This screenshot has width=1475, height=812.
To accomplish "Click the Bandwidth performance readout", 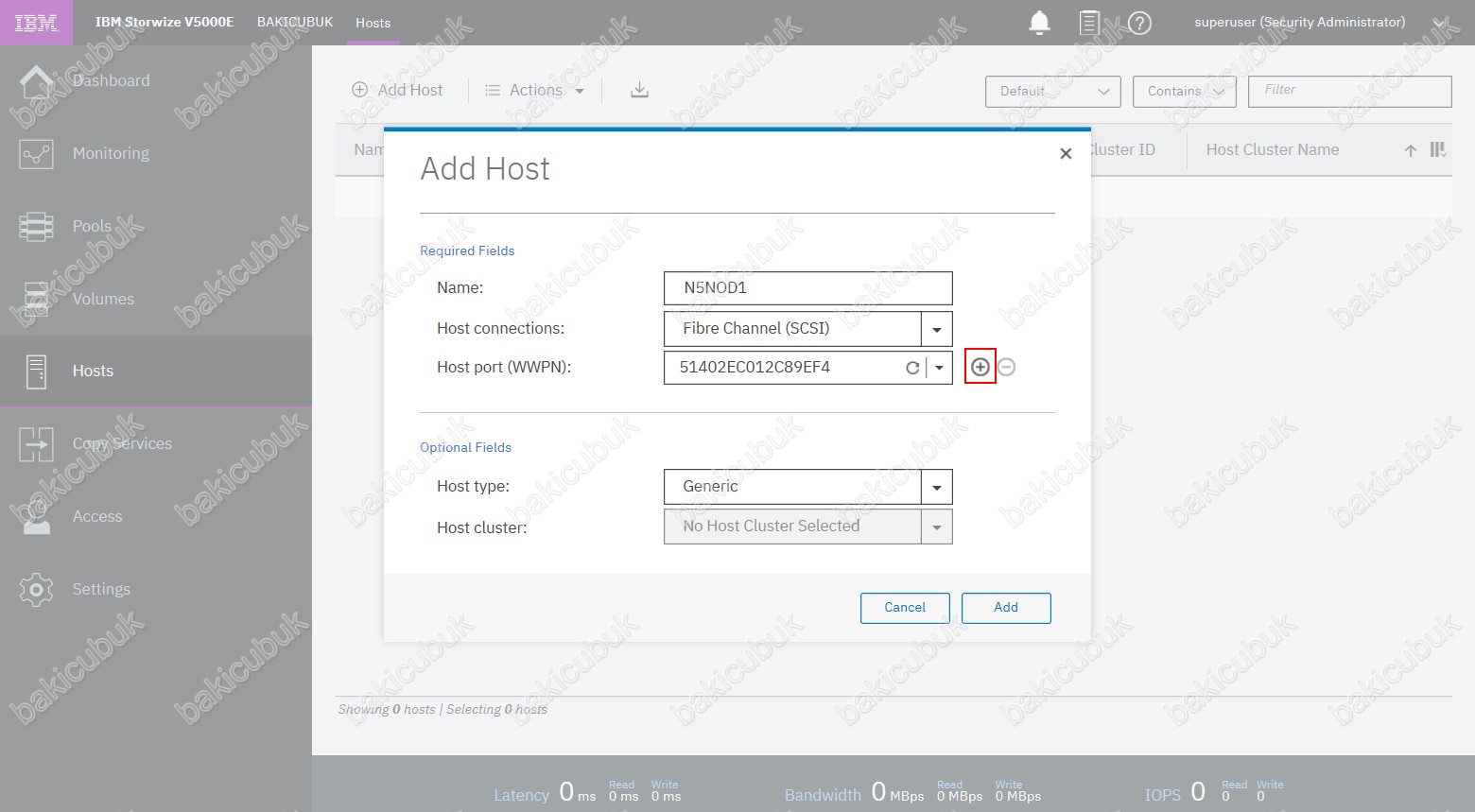I will [x=912, y=792].
